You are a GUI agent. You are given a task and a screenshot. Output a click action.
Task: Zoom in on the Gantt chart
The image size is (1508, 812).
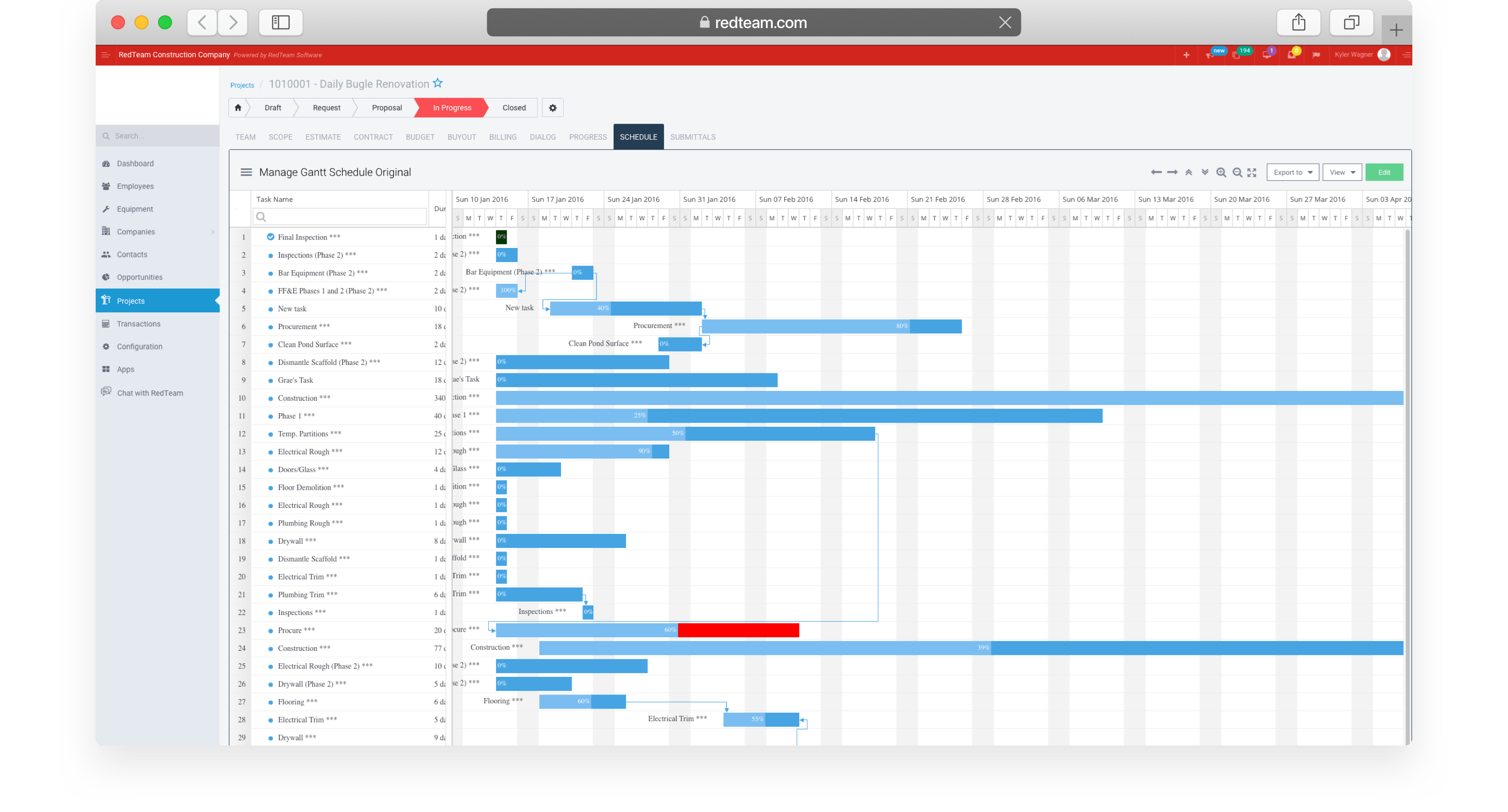pyautogui.click(x=1220, y=172)
